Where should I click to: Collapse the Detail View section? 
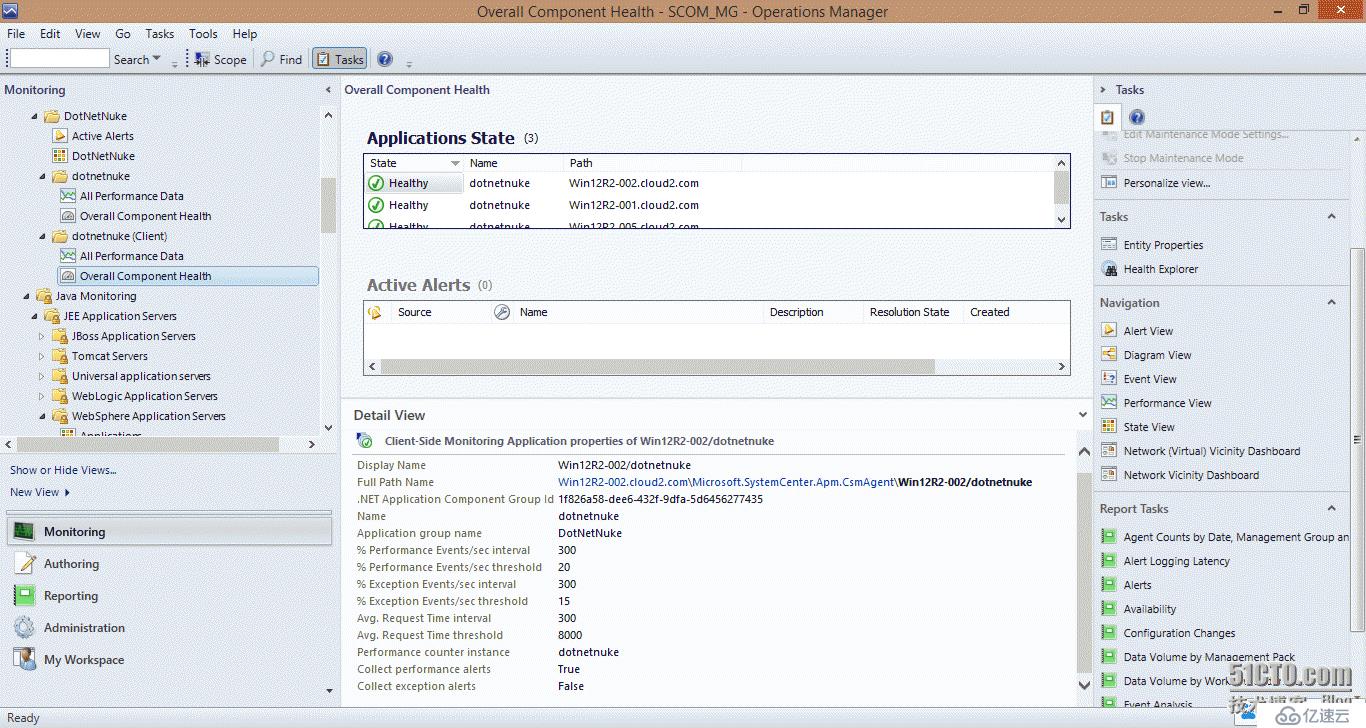point(1083,414)
